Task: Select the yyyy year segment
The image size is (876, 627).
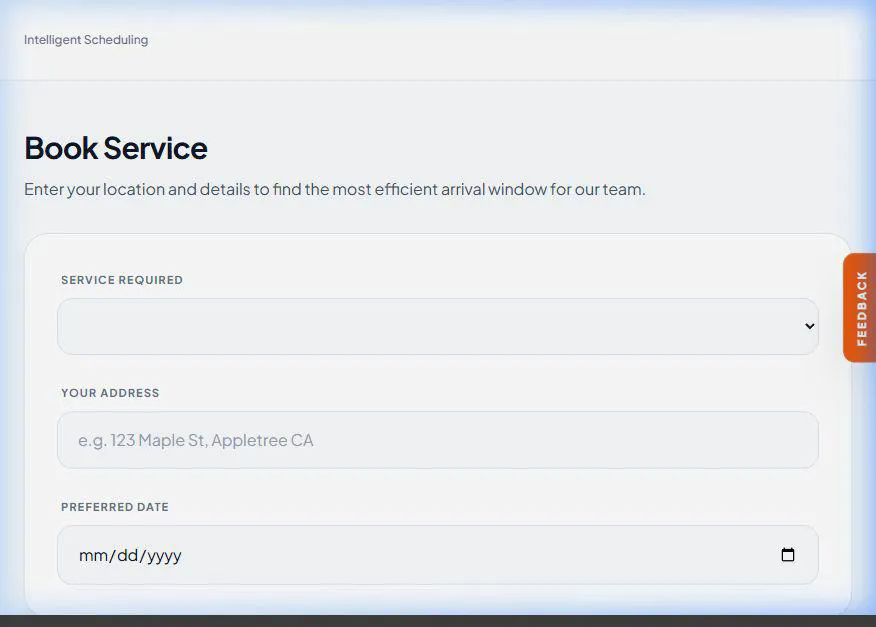Action: coord(164,556)
